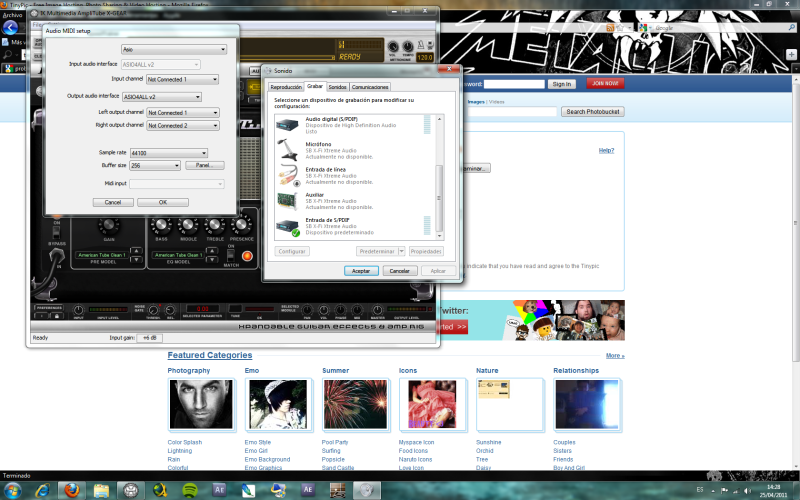Click the metronome icon at top of AmpliTube
The image size is (800, 500).
coord(421,45)
